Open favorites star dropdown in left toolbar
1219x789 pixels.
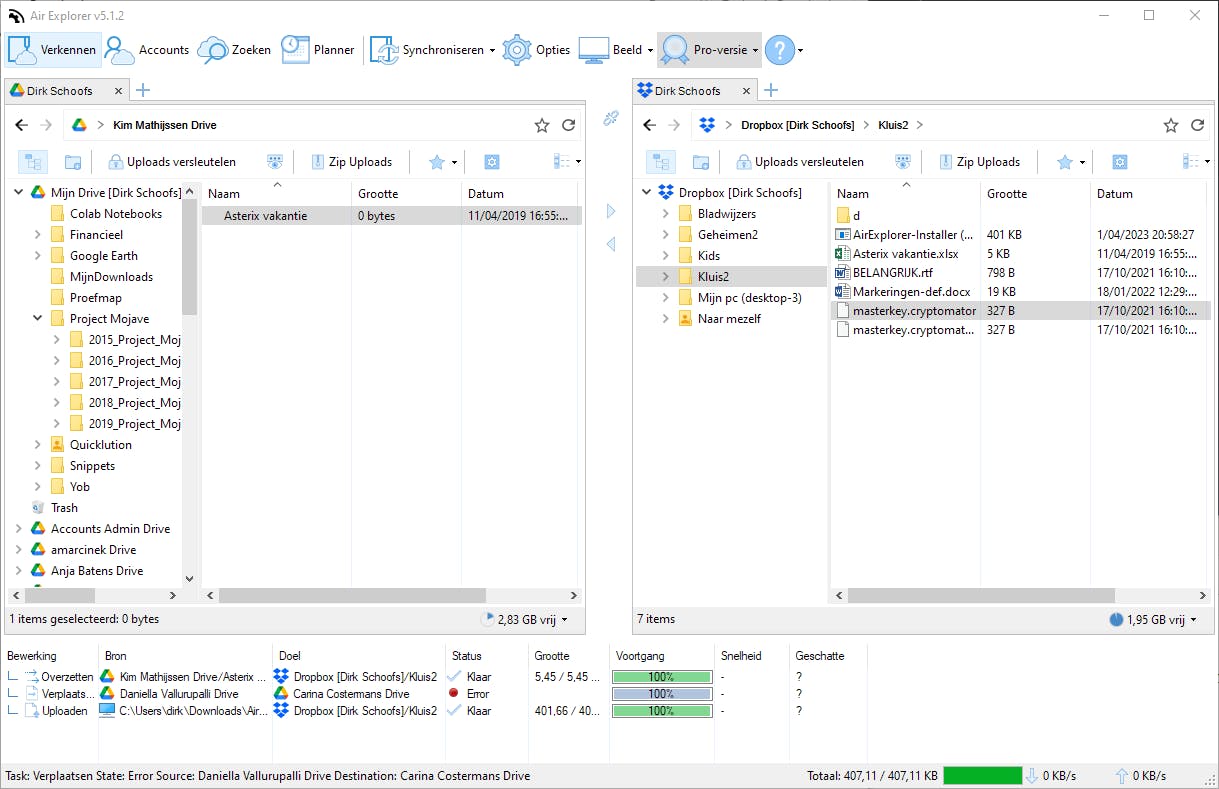click(x=443, y=162)
